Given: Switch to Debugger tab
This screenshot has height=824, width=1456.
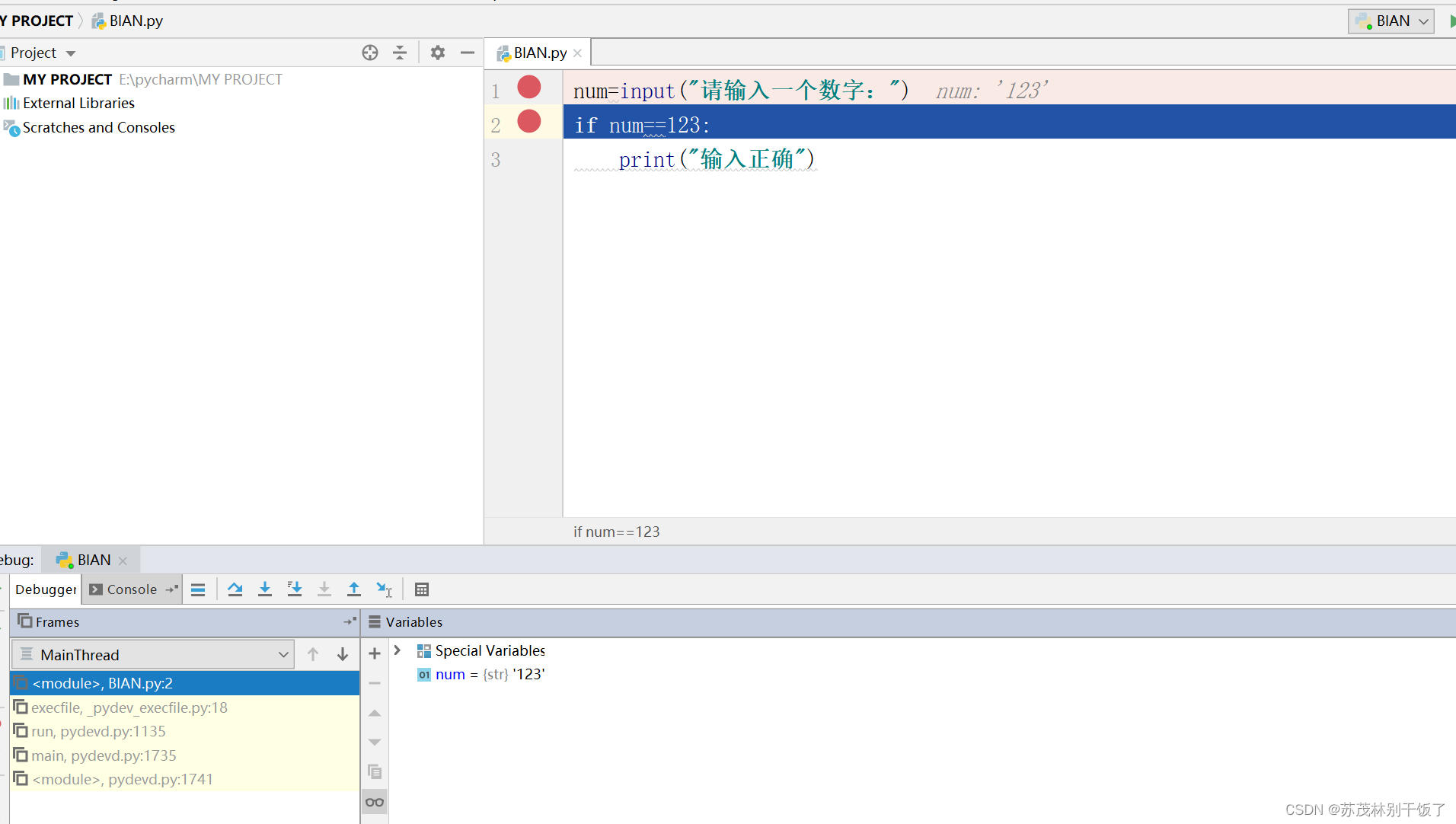Looking at the screenshot, I should (46, 589).
